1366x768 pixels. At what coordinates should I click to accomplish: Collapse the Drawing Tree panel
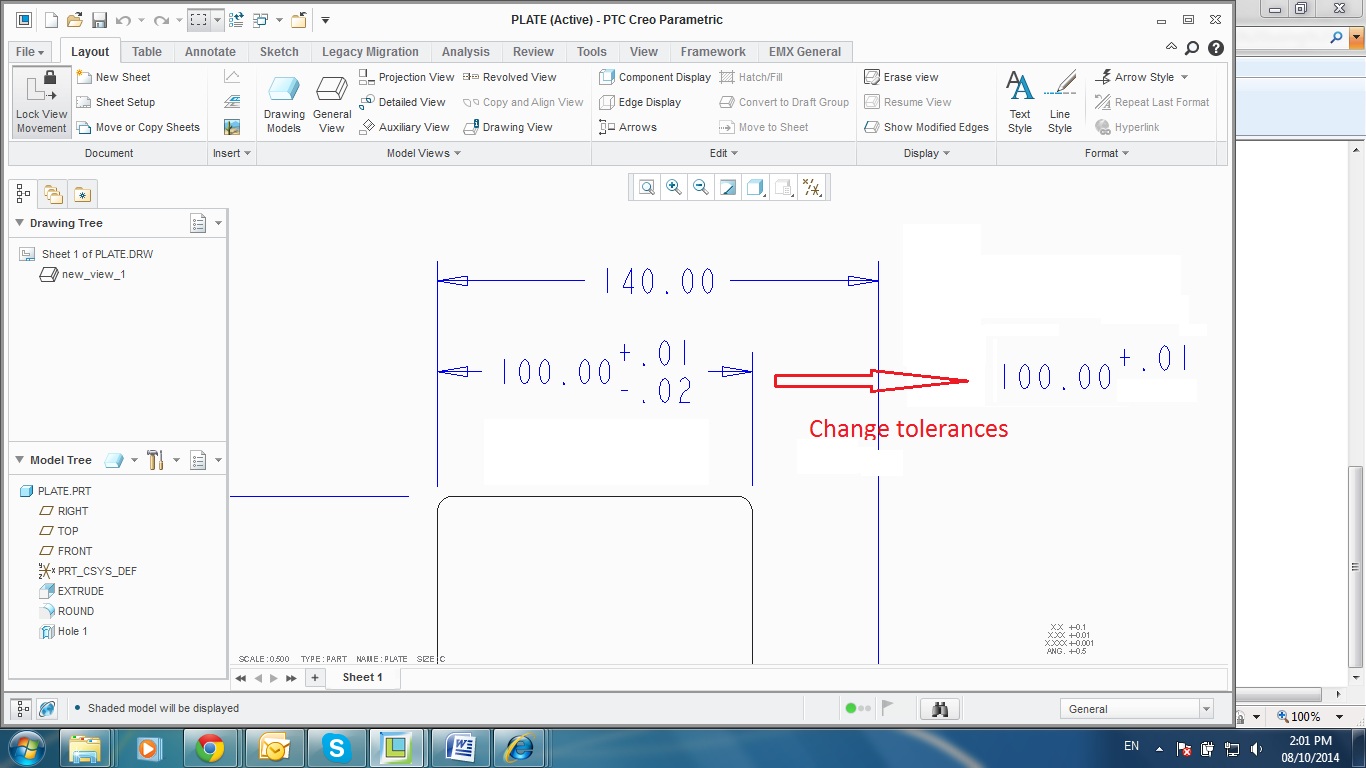[19, 223]
